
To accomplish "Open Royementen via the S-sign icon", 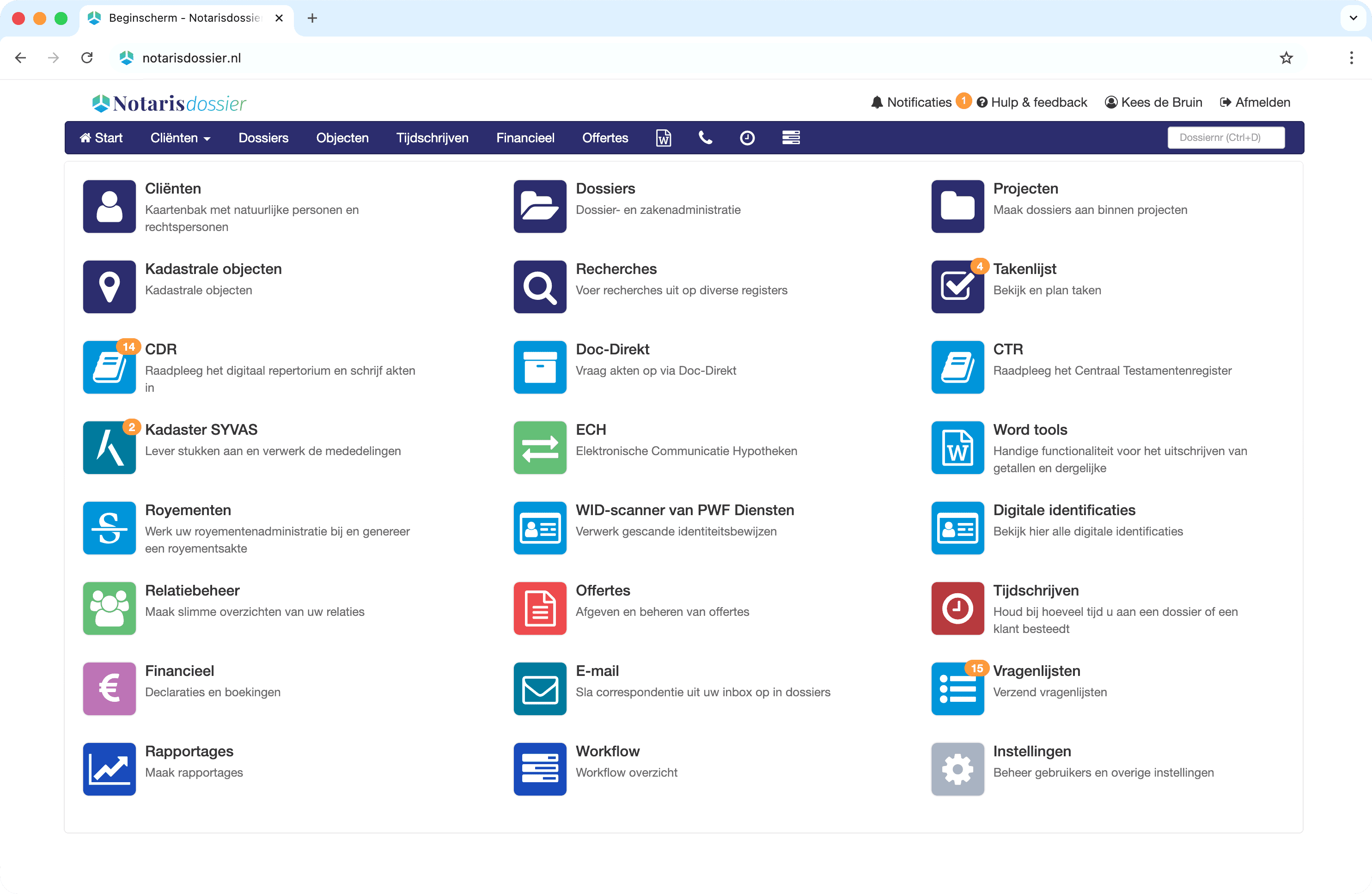I will (109, 528).
